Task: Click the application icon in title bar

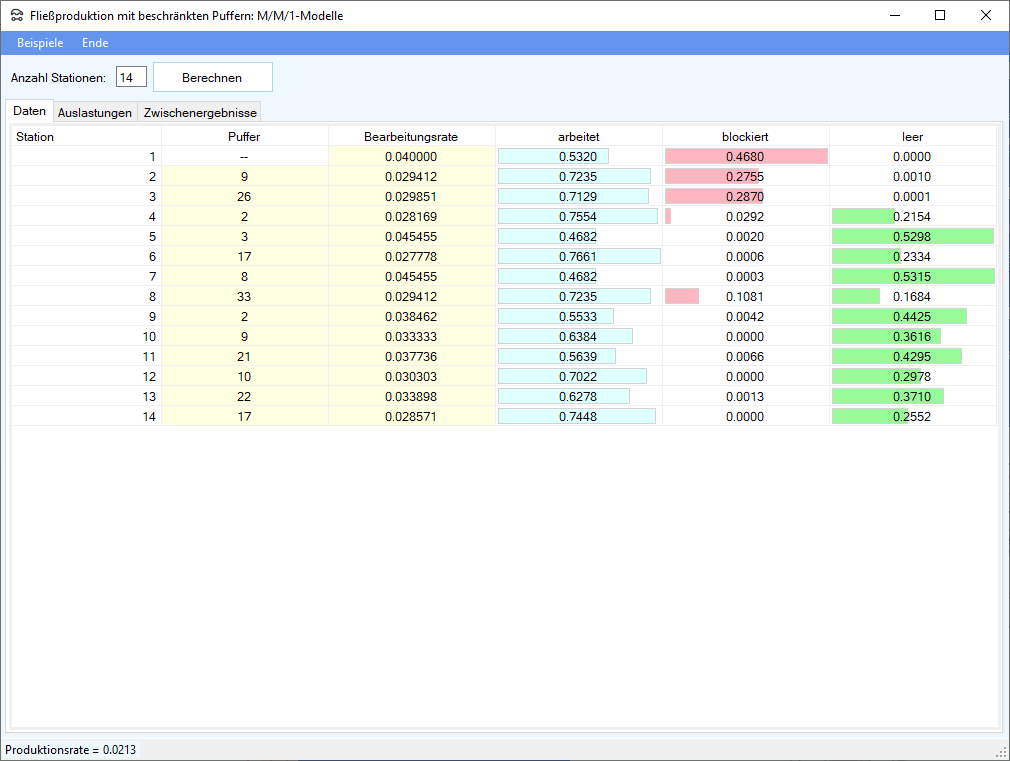Action: click(17, 16)
